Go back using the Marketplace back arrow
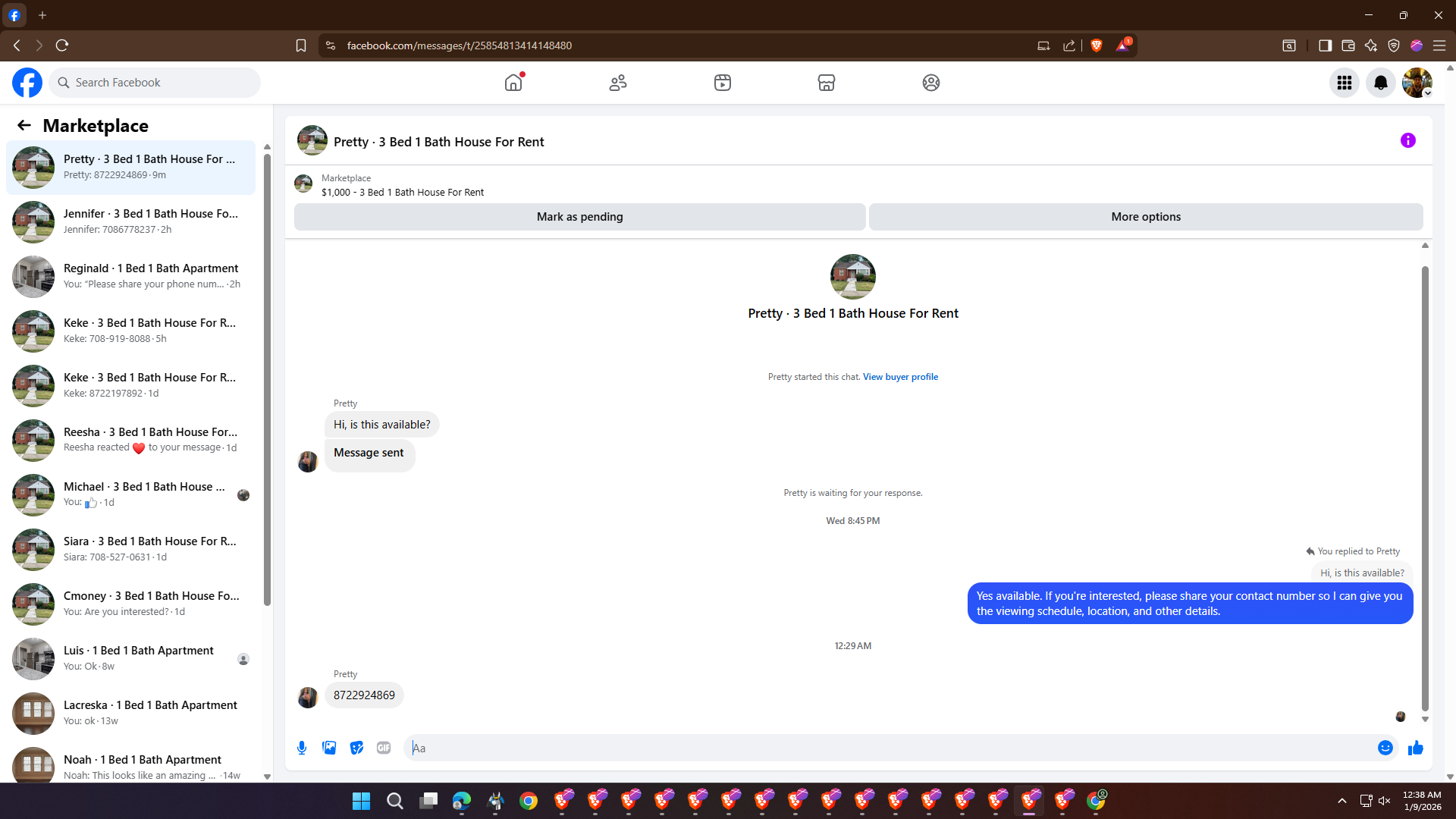The width and height of the screenshot is (1456, 819). click(x=24, y=125)
